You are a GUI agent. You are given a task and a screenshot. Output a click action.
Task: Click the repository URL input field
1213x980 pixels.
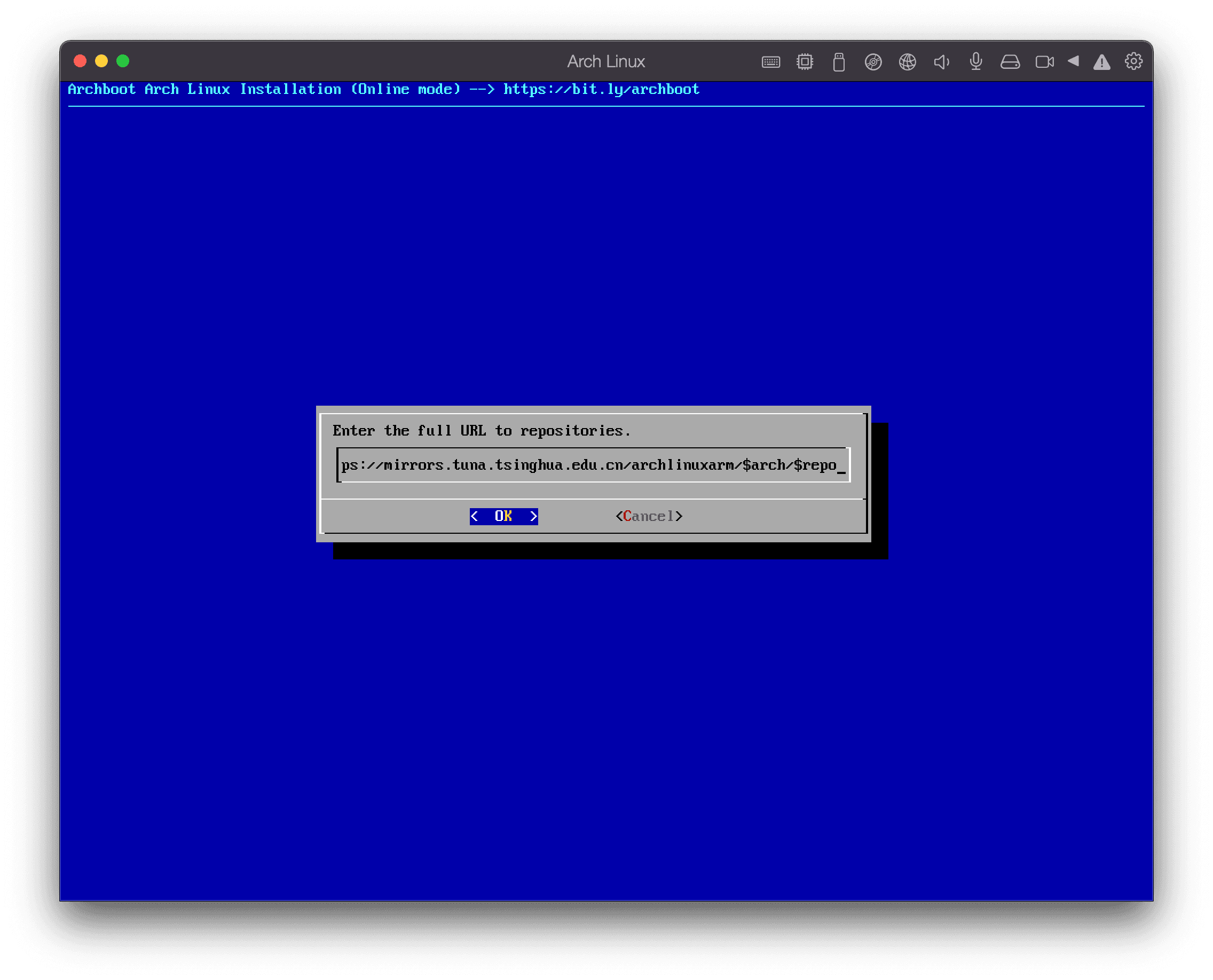(x=593, y=465)
